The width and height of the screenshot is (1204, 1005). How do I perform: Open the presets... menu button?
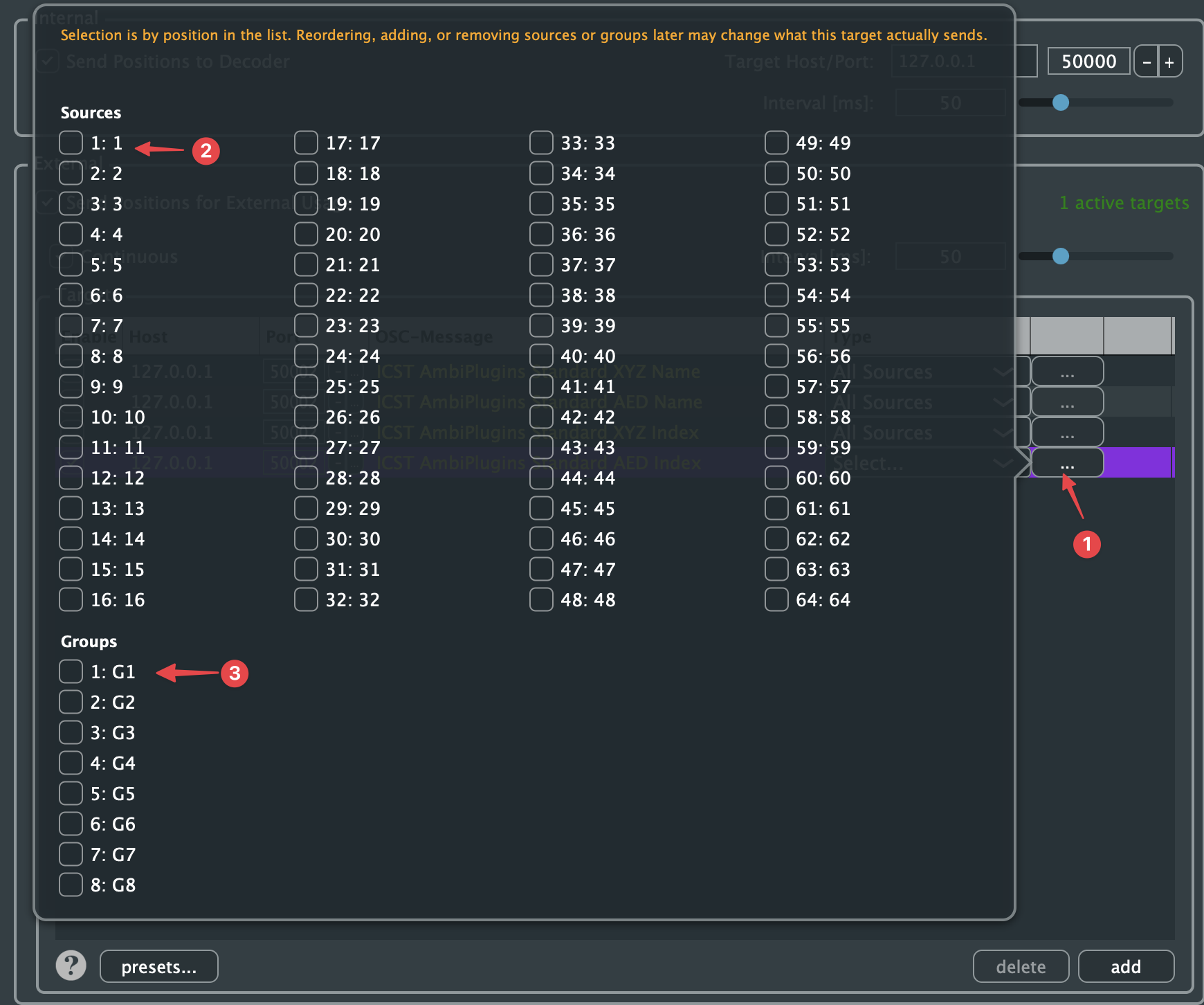point(159,966)
